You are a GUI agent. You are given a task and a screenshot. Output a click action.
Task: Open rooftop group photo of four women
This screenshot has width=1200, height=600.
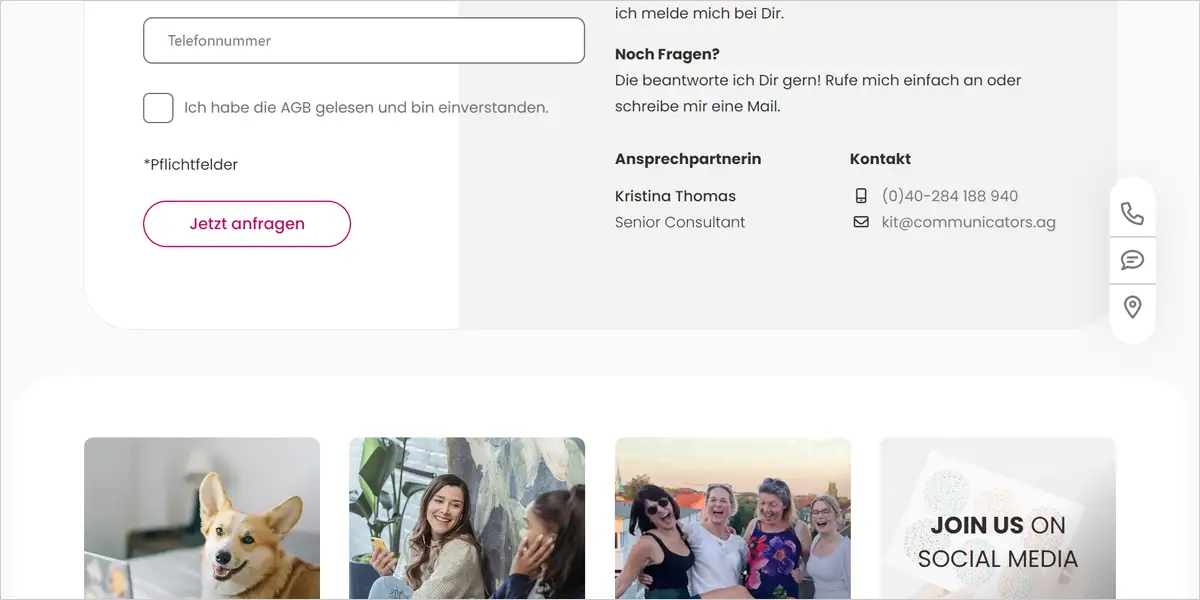tap(733, 518)
